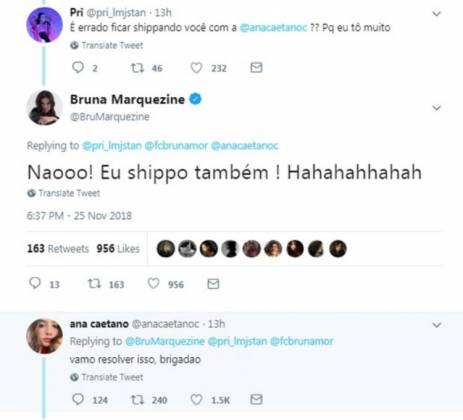View the 956 Likes list
Image resolution: width=463 pixels, height=420 pixels.
coord(118,249)
